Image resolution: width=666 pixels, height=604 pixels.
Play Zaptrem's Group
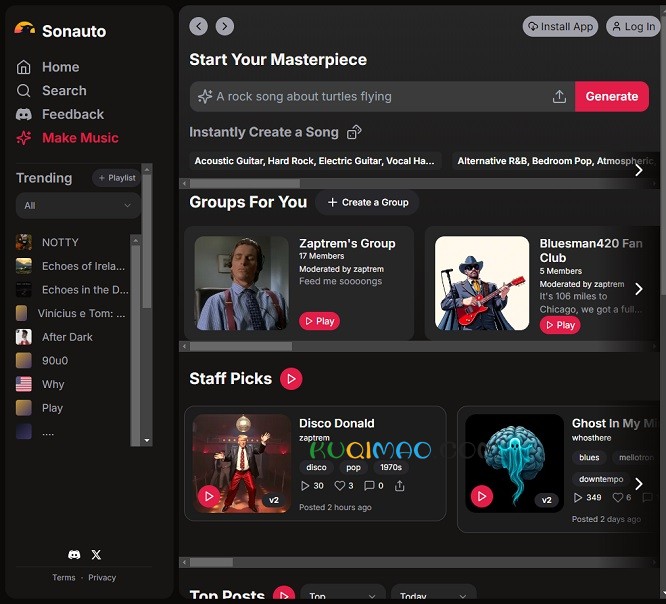point(319,321)
